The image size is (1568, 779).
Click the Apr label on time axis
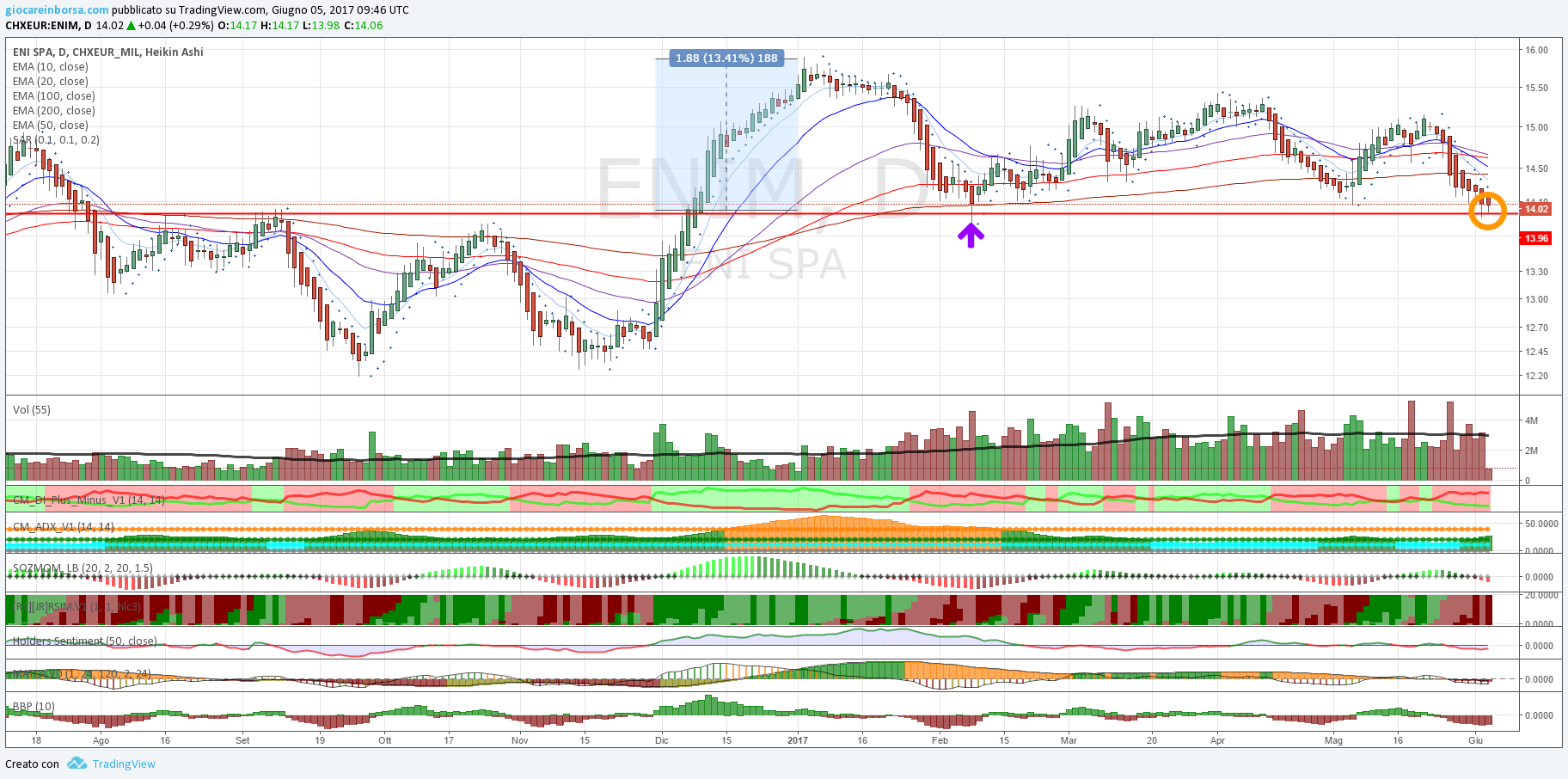coord(1217,740)
